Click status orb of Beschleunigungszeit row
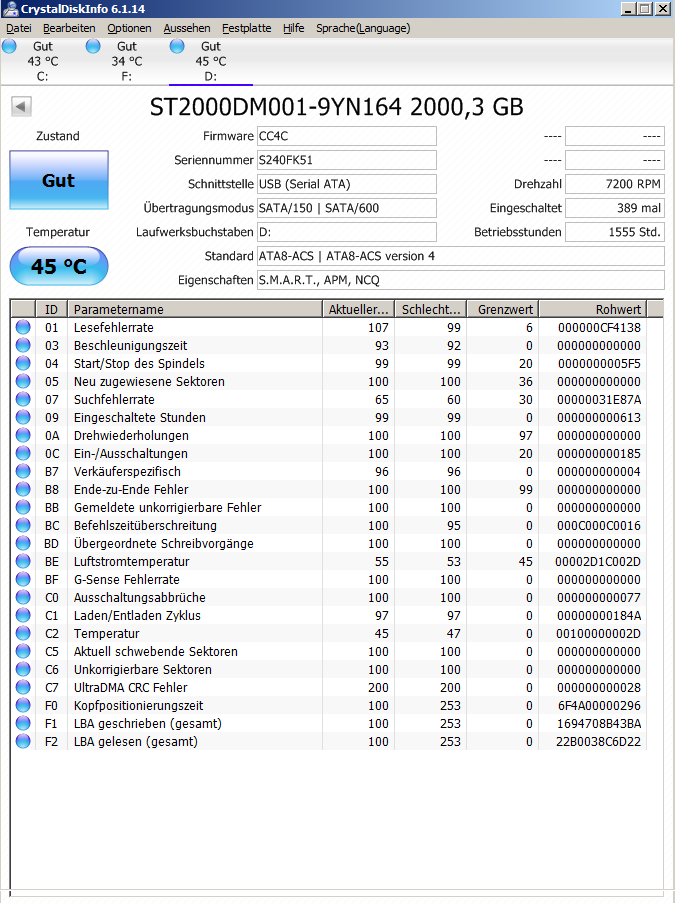The image size is (675, 903). click(x=23, y=345)
